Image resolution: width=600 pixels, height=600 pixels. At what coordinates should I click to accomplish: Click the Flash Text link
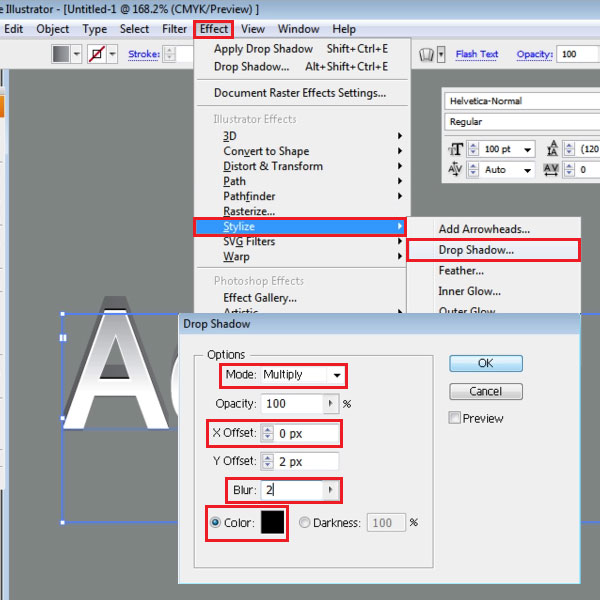(x=477, y=54)
